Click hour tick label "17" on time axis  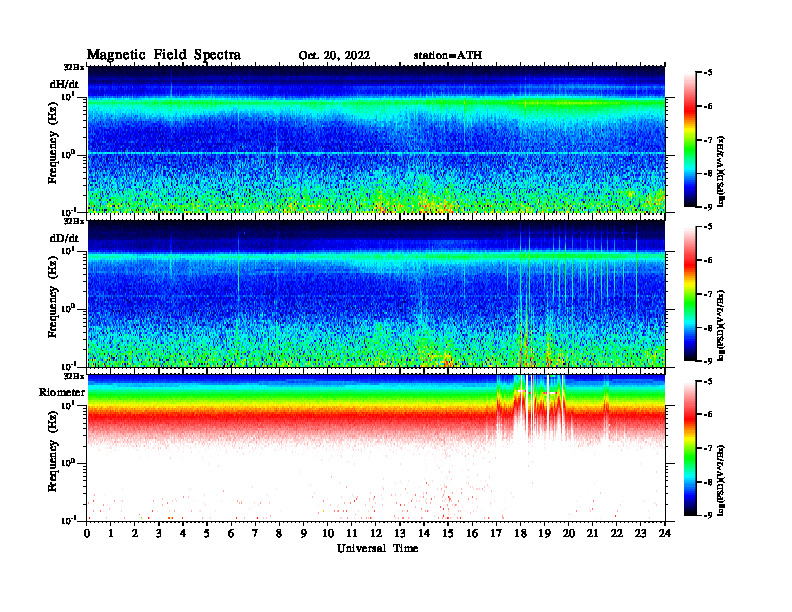496,534
